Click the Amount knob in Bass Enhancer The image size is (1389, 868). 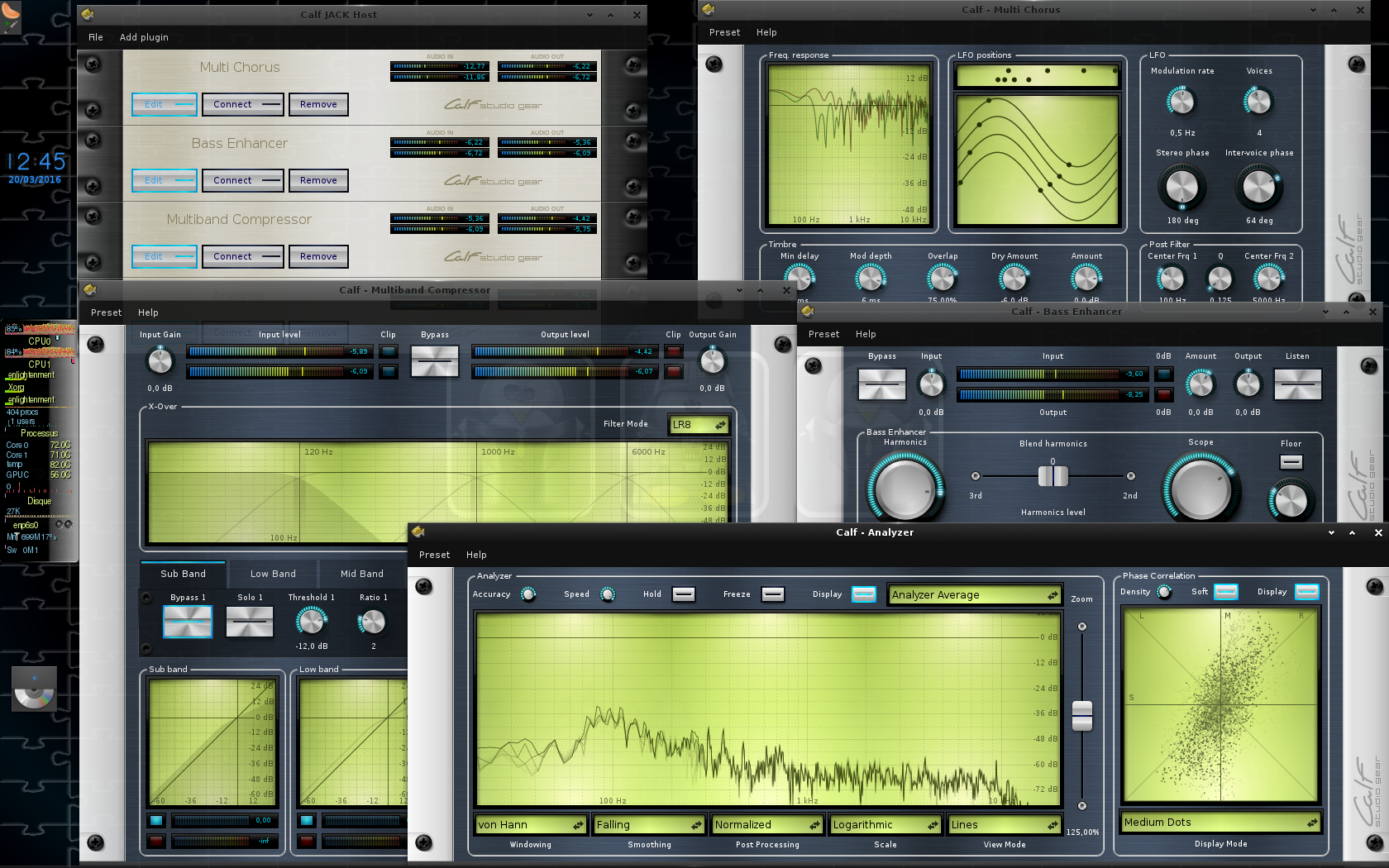click(x=1200, y=384)
